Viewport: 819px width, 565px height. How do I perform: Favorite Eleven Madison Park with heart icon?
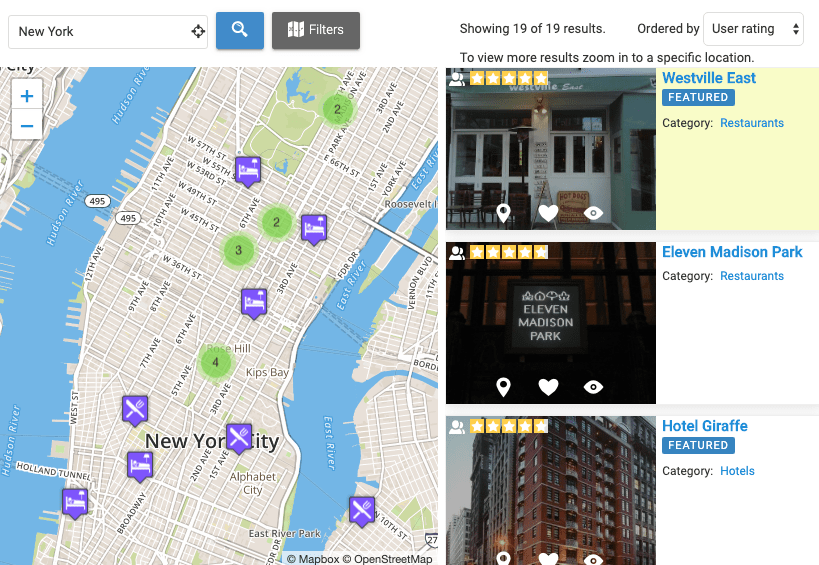pyautogui.click(x=548, y=387)
